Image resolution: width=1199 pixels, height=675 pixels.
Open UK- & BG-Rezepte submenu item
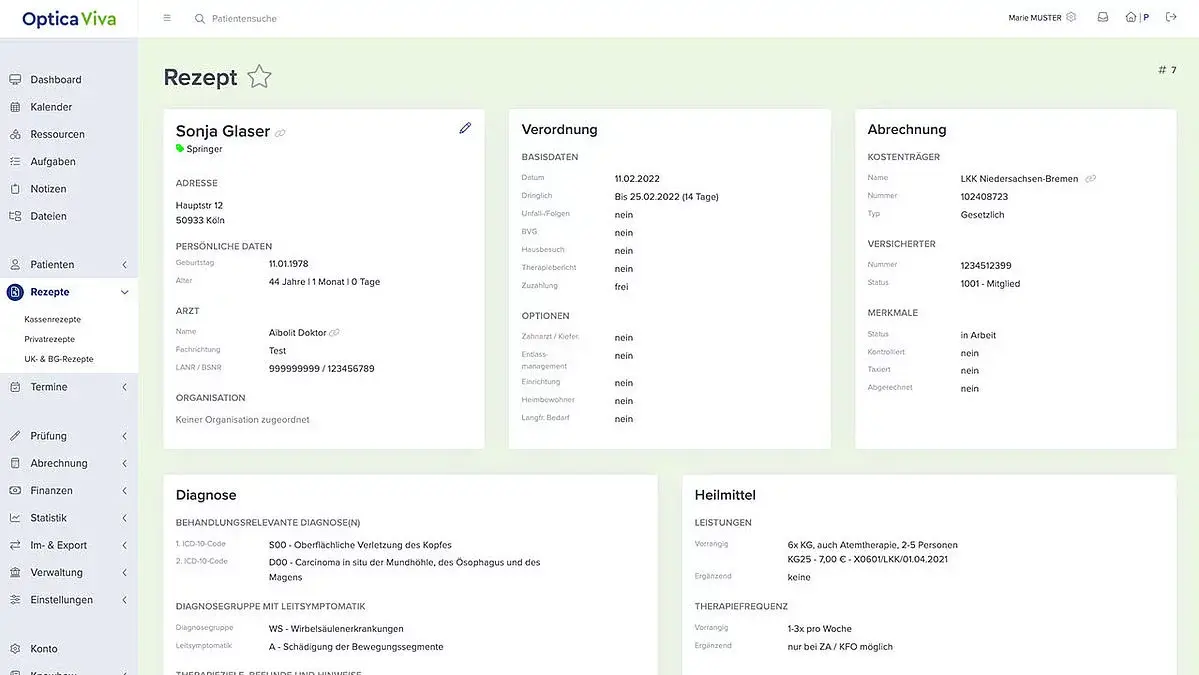(x=59, y=359)
